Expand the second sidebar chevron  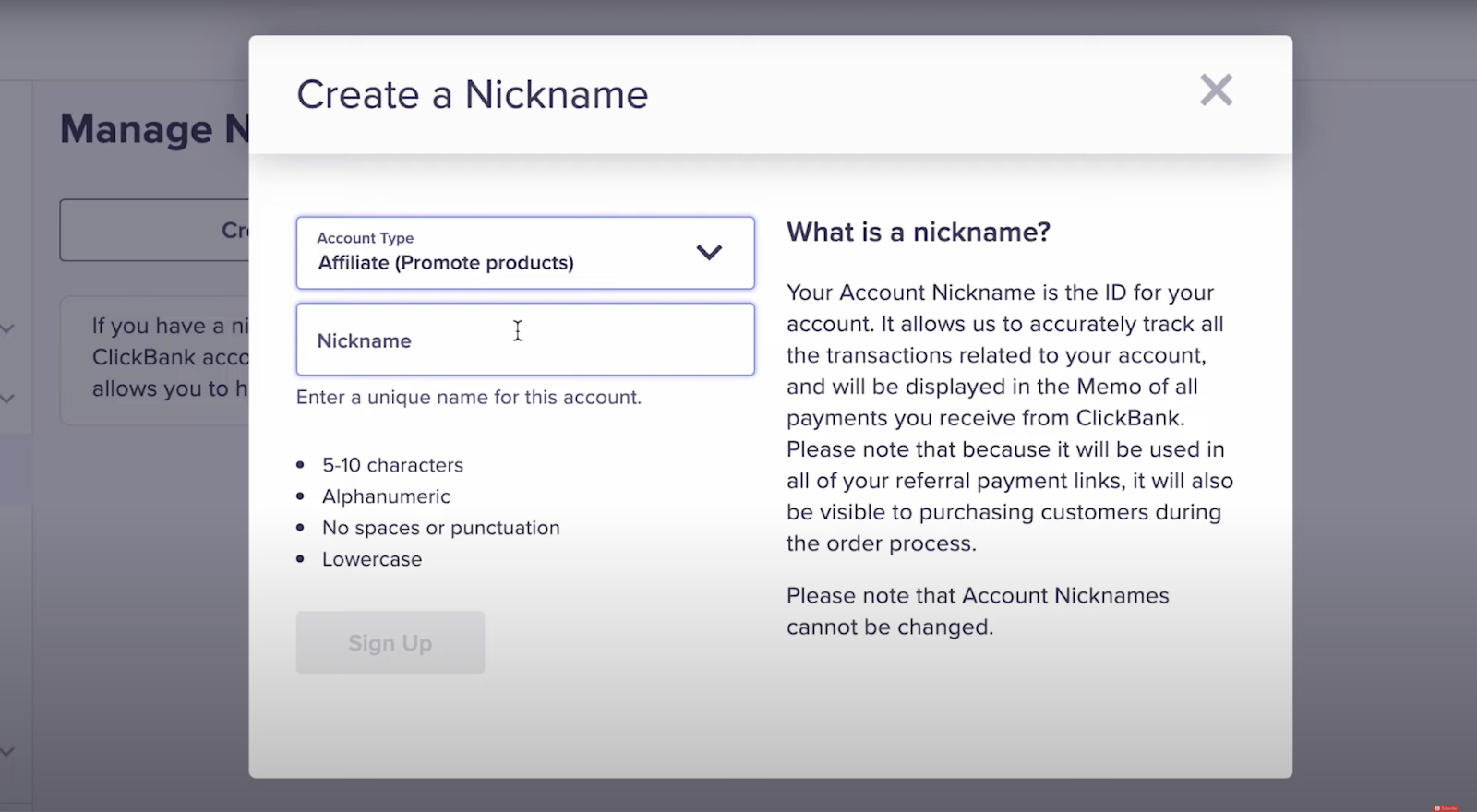click(x=7, y=399)
